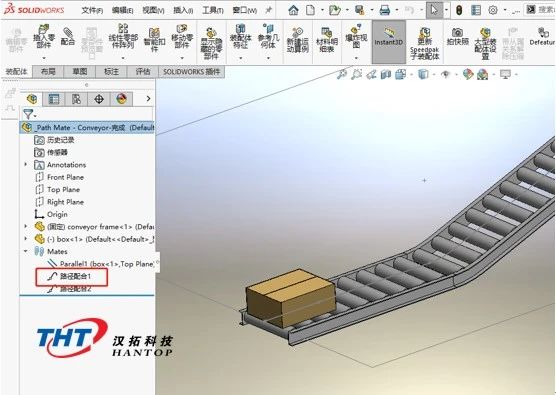Open the 工具 (Tools) menu
The height and width of the screenshot is (395, 556).
click(x=213, y=10)
